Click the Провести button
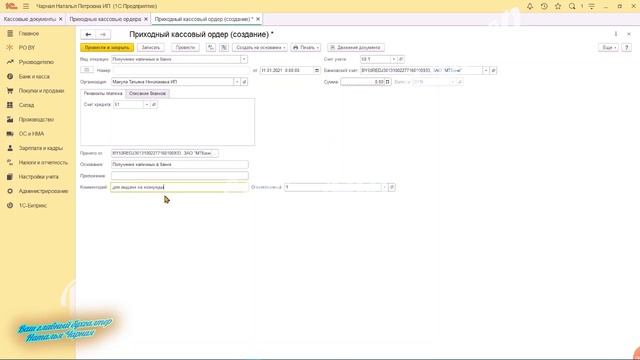The width and height of the screenshot is (640, 360). [185, 47]
